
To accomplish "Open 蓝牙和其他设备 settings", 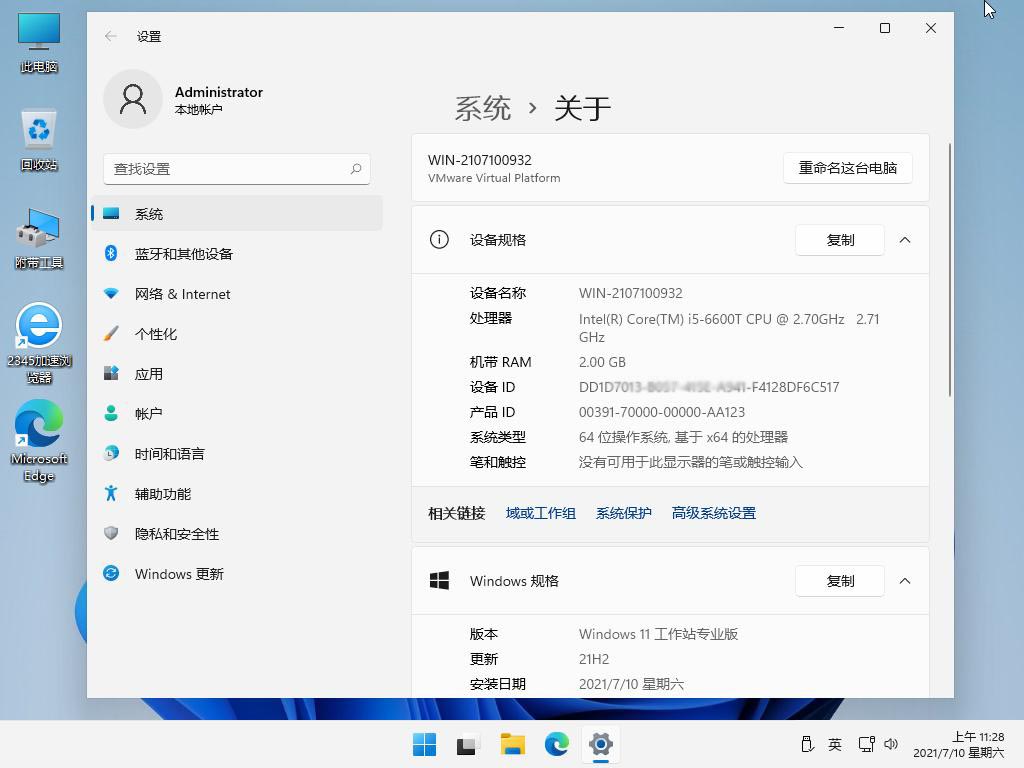I will pyautogui.click(x=236, y=253).
